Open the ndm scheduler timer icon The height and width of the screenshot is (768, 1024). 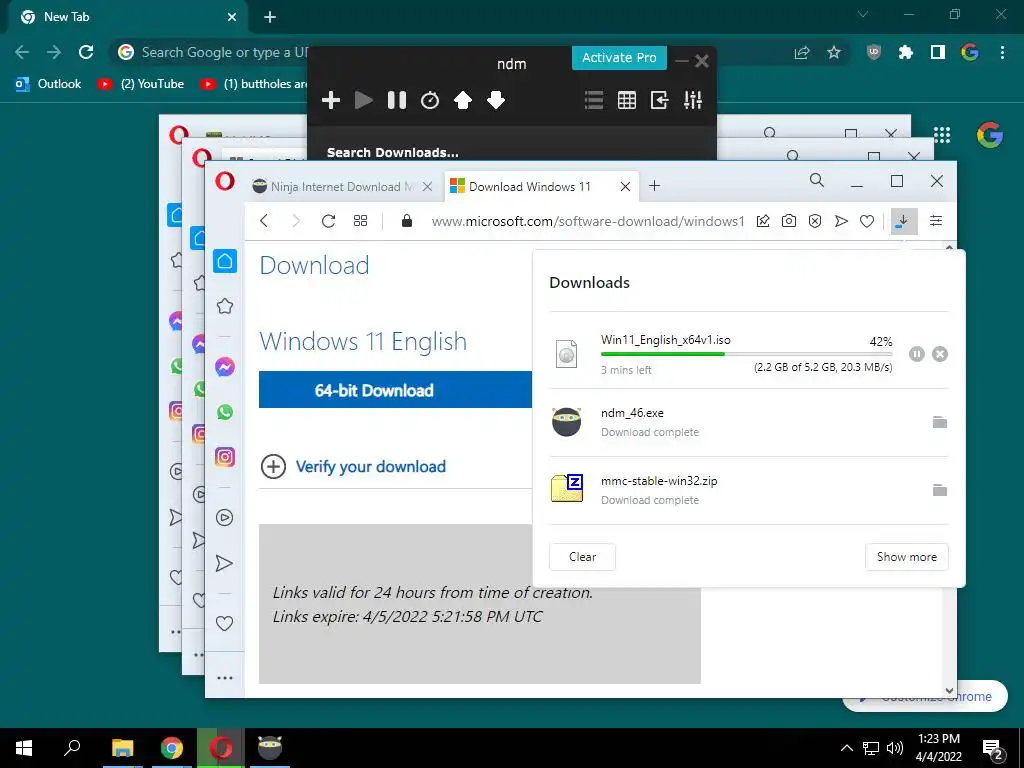tap(430, 100)
